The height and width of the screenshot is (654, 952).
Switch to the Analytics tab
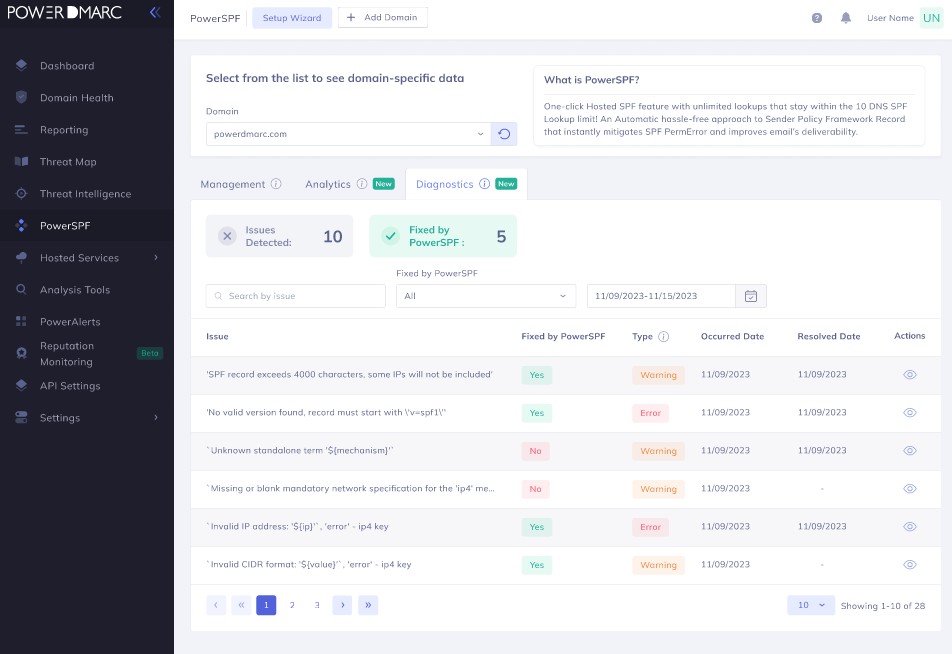point(328,184)
